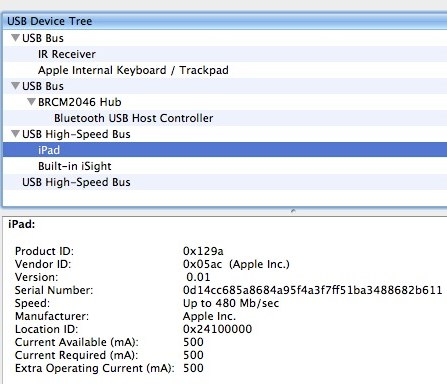This screenshot has width=447, height=384.
Task: Collapse the first USB Bus node
Action: pyautogui.click(x=15, y=38)
